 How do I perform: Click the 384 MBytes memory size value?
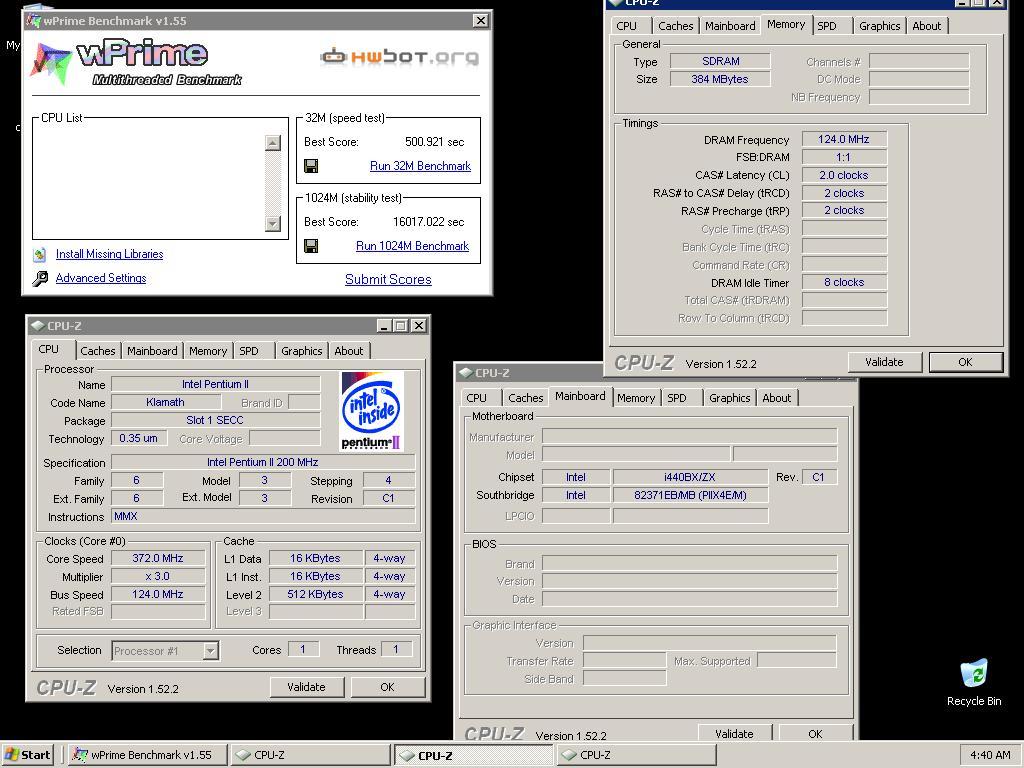tap(720, 80)
